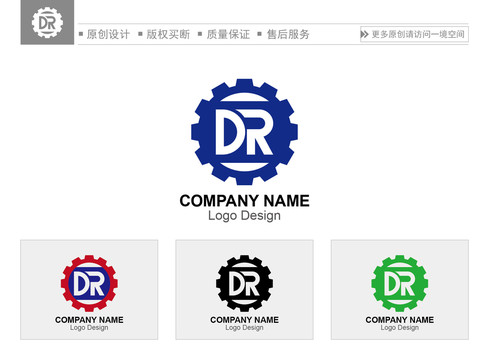
Task: Select the red and blue DR gear logo
Action: [x=89, y=284]
